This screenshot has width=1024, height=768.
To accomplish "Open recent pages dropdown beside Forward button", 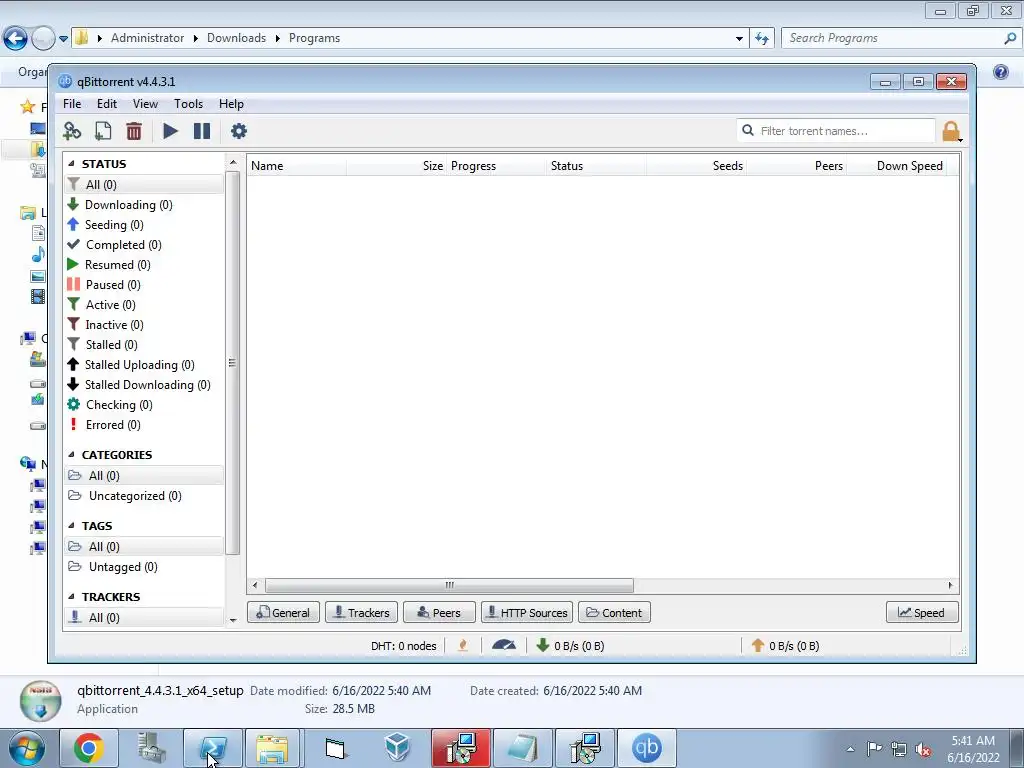I will [x=63, y=39].
